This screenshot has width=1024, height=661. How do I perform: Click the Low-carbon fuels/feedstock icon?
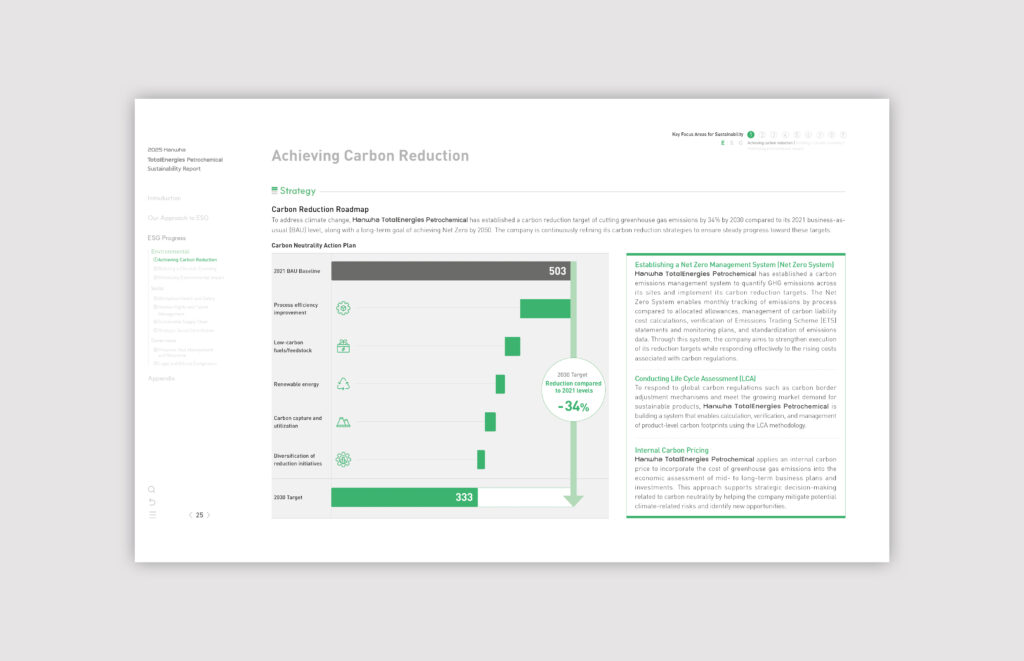(343, 346)
